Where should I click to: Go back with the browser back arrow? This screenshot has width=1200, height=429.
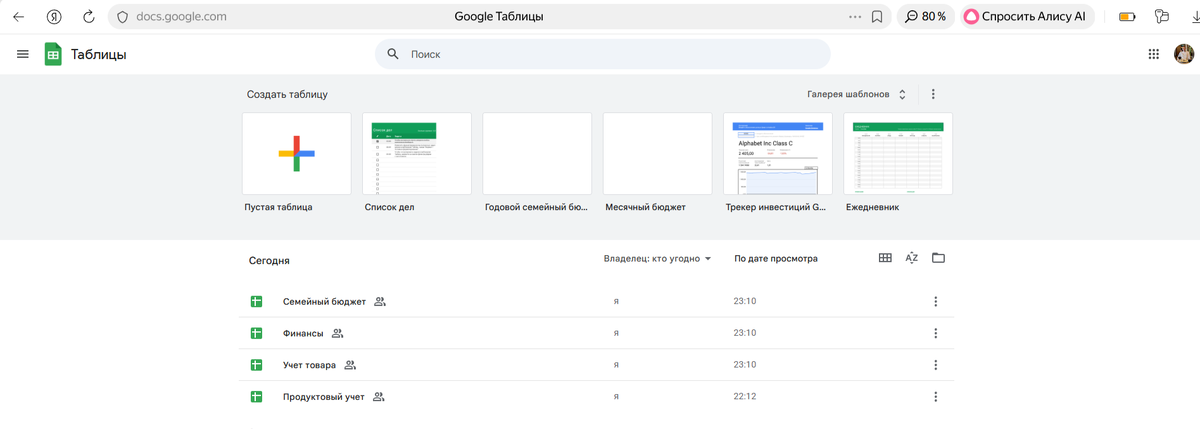18,17
